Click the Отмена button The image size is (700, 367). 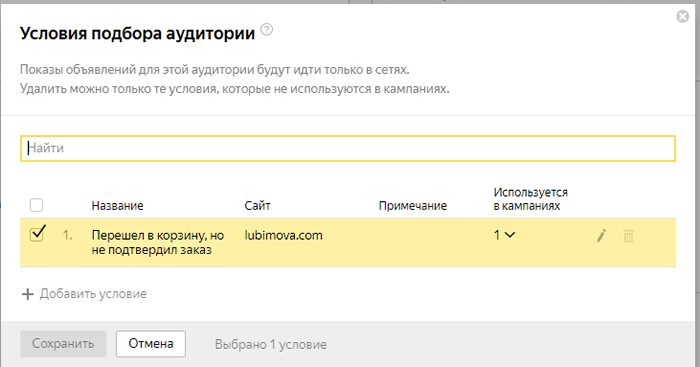(151, 343)
